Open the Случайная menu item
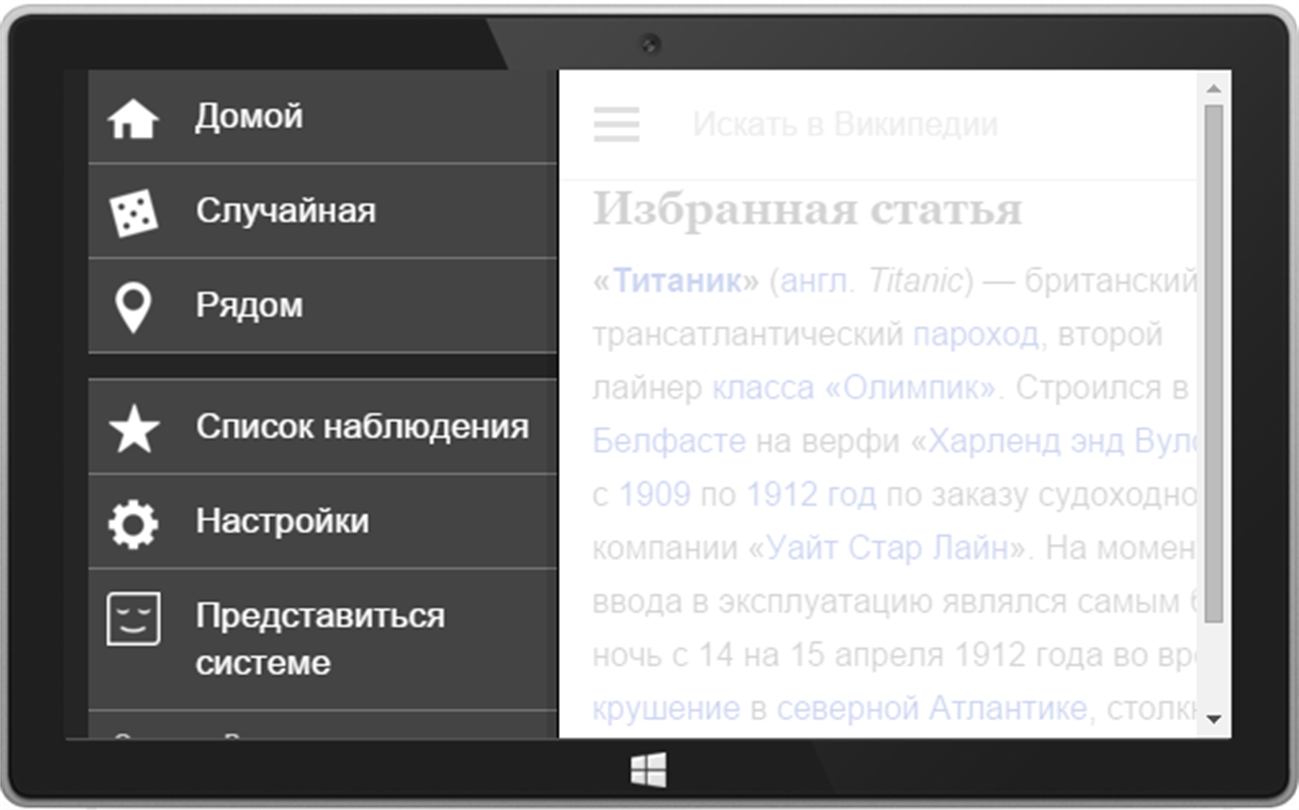The image size is (1299, 810). pyautogui.click(x=322, y=211)
